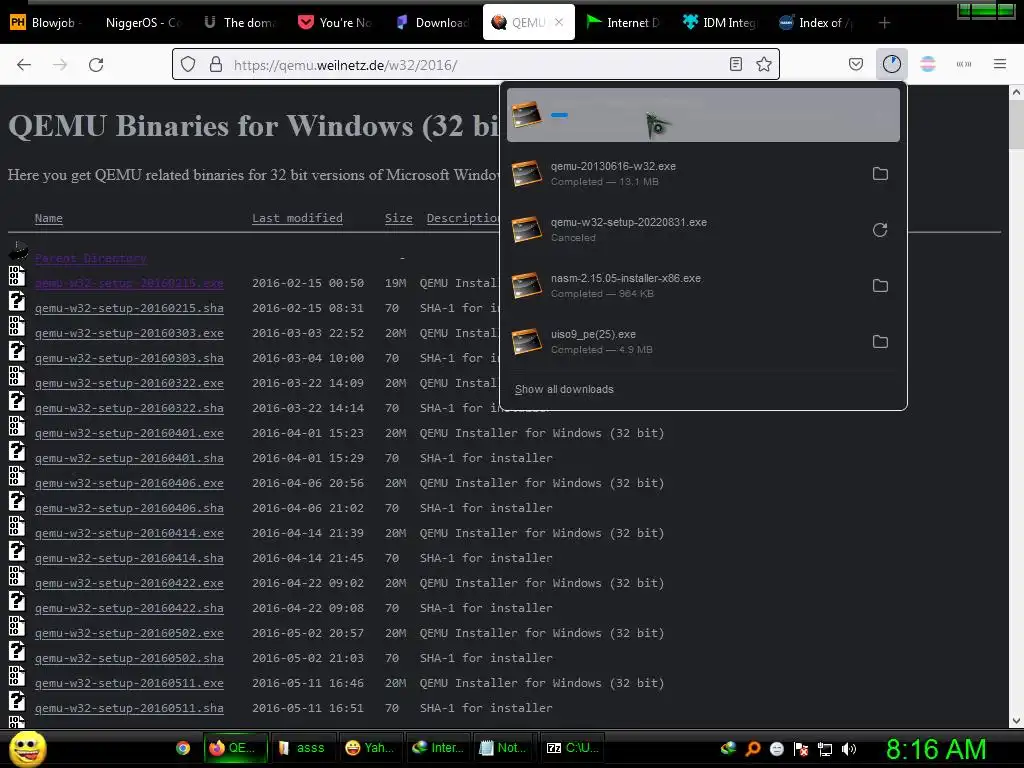Sort listing by Last modified column
Viewport: 1024px width, 768px height.
(x=297, y=218)
